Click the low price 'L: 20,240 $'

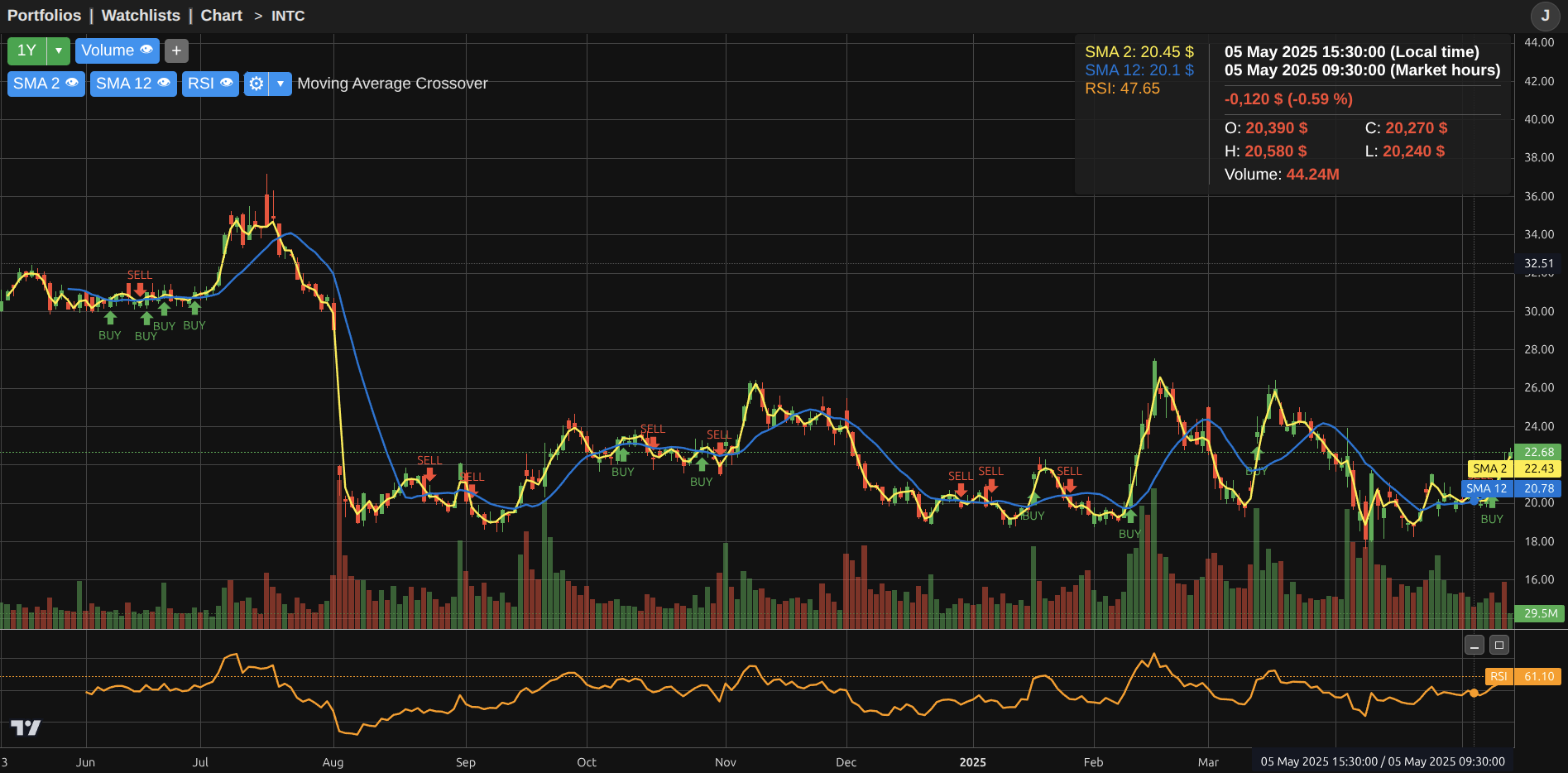point(1405,151)
